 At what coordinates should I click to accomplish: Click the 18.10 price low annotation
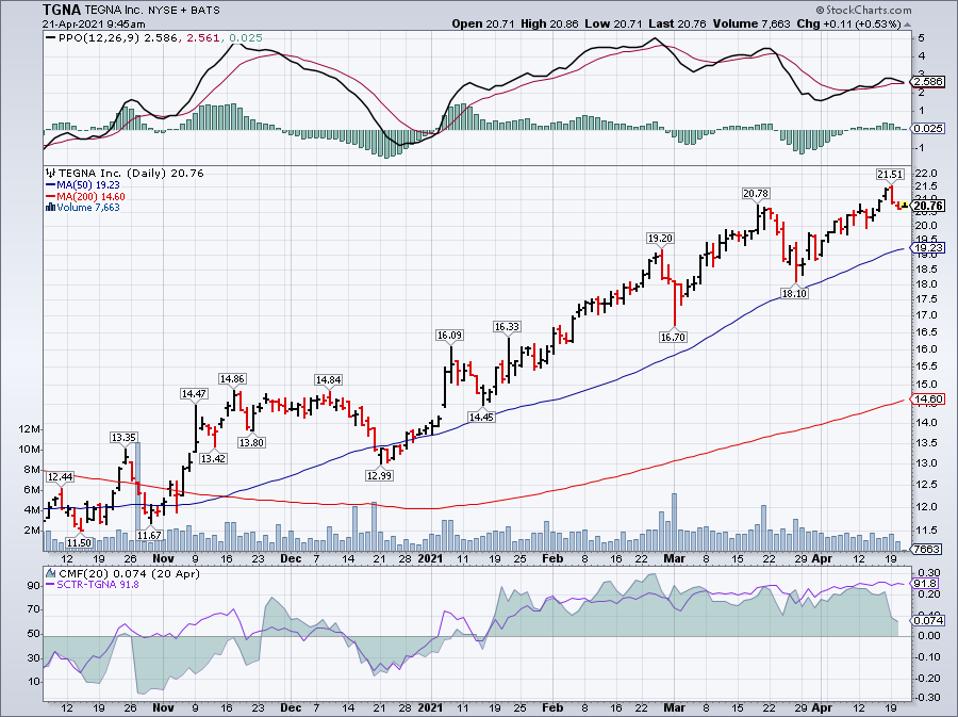[794, 294]
